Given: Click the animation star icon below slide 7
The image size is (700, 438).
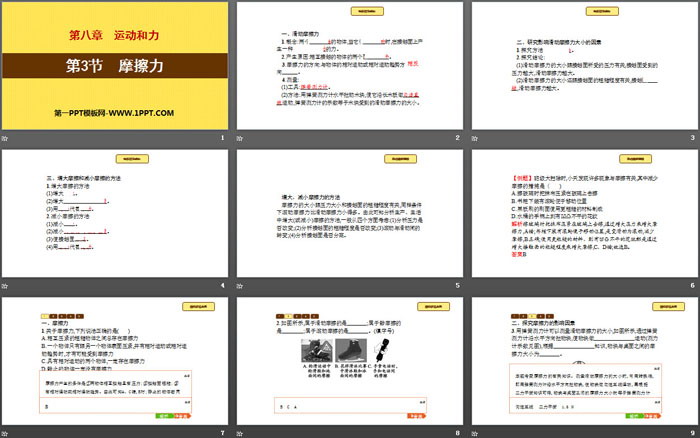Looking at the screenshot, I should [x=6, y=431].
